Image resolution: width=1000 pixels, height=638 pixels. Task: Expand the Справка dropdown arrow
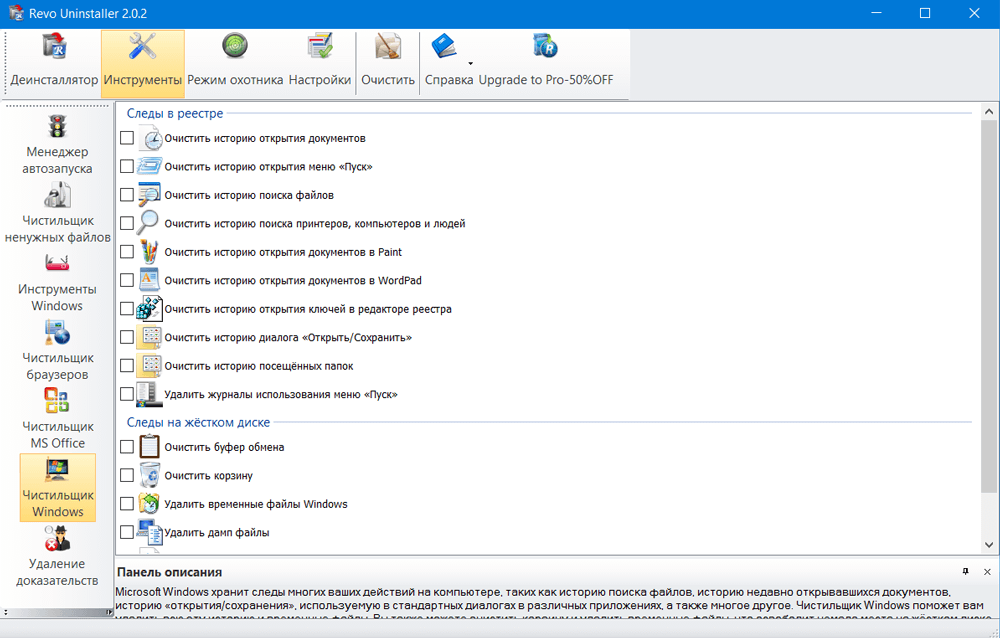point(470,64)
